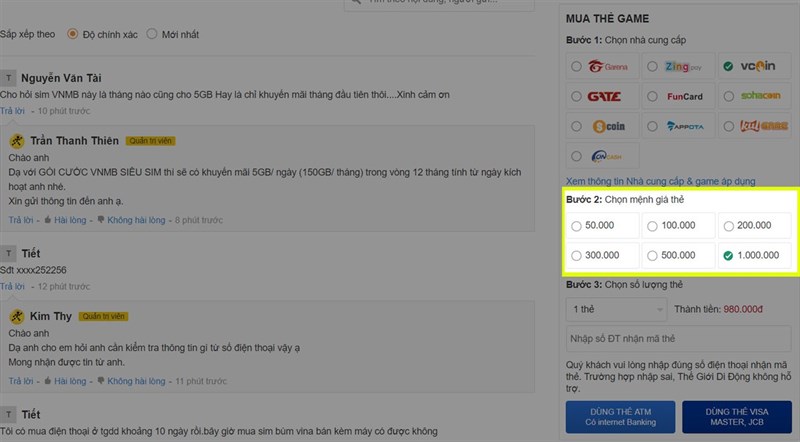Click the thumbs-up icon in Trần Thanh Thiên's answer
The height and width of the screenshot is (442, 800).
[47, 219]
